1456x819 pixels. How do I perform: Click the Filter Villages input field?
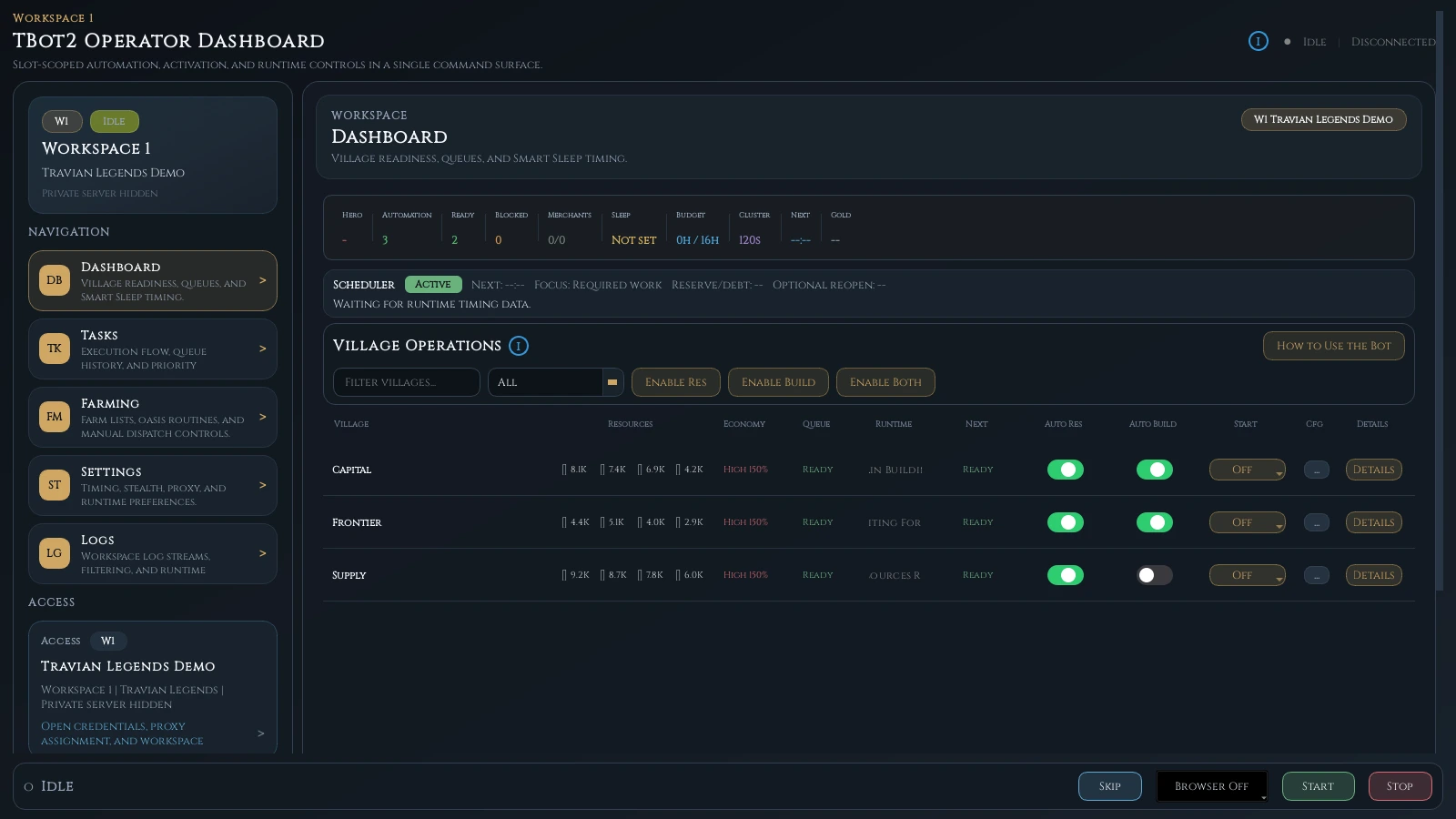pyautogui.click(x=406, y=382)
